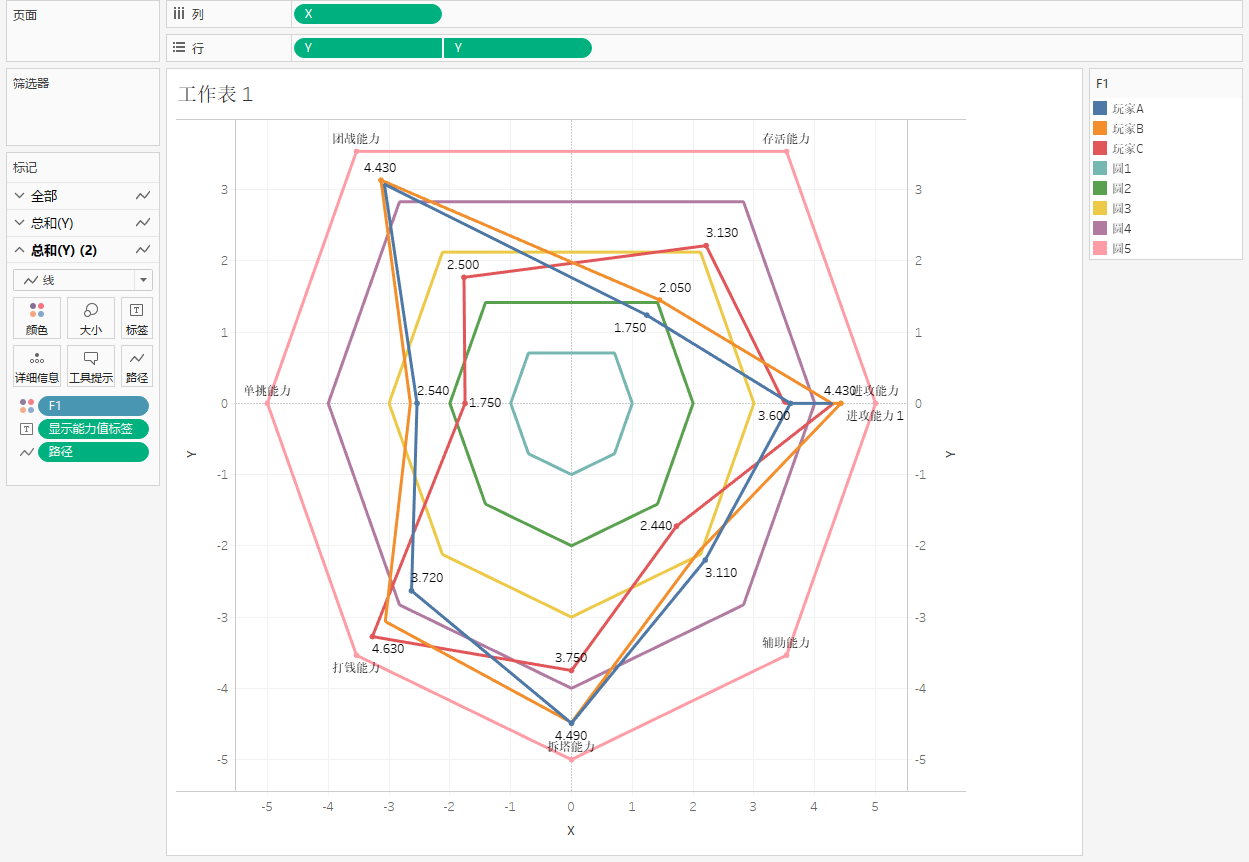The image size is (1249, 862).
Task: Open the mark type dropdown showing 线
Action: pyautogui.click(x=83, y=280)
